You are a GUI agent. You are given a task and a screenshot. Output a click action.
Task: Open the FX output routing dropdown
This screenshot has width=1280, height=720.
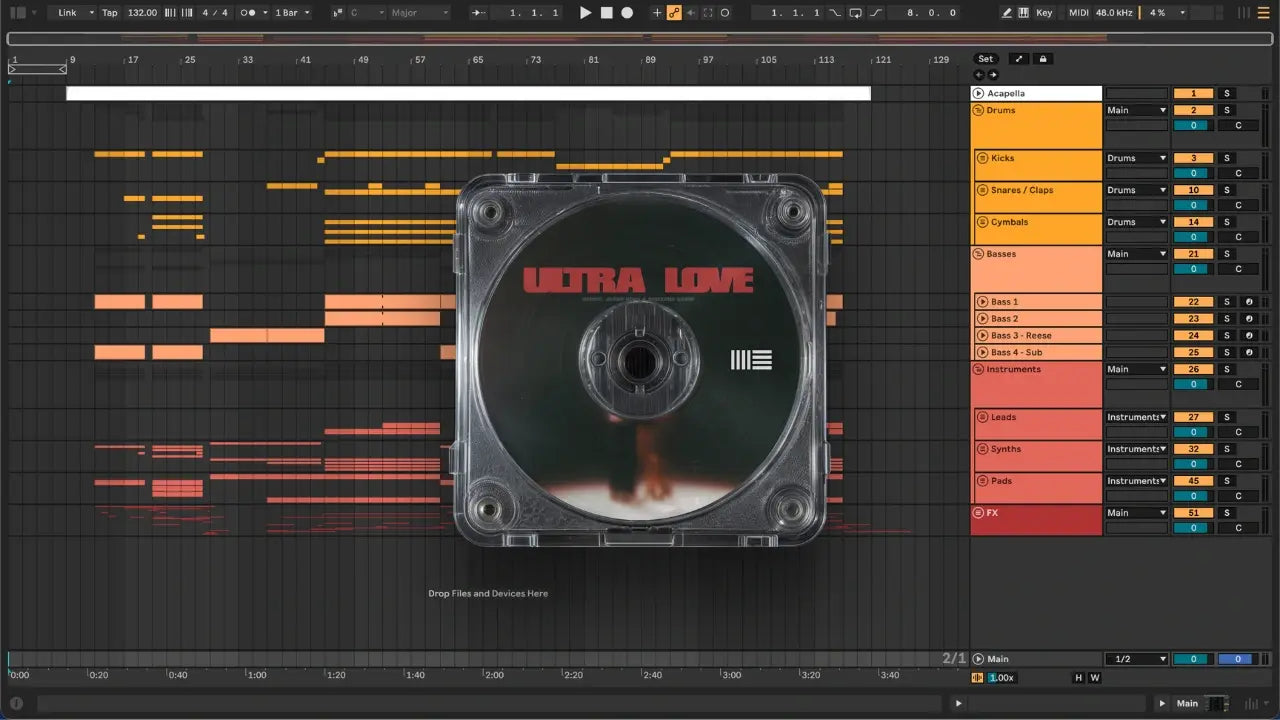[x=1137, y=513]
